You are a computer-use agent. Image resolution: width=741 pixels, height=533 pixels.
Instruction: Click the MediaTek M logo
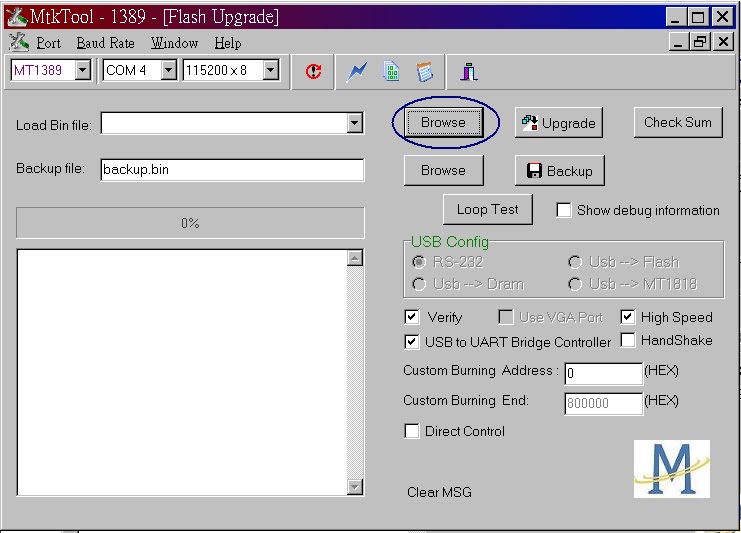[672, 469]
